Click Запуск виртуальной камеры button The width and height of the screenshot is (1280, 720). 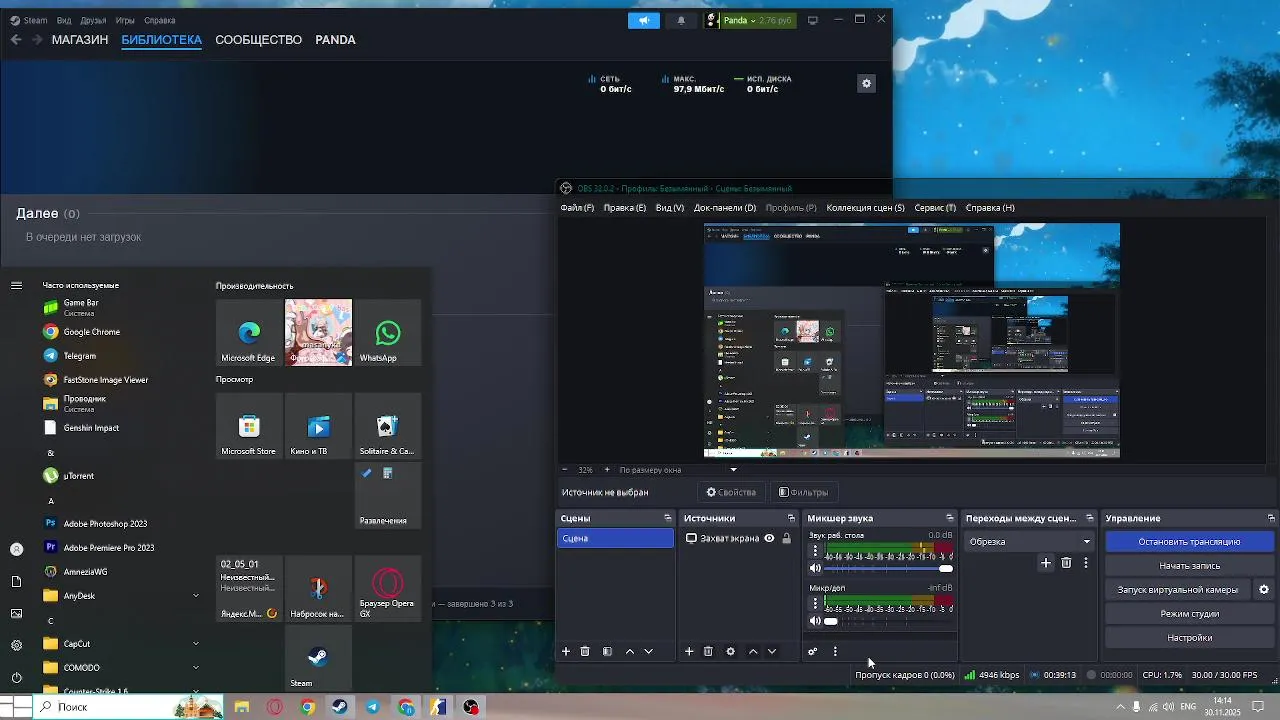[x=1178, y=590]
